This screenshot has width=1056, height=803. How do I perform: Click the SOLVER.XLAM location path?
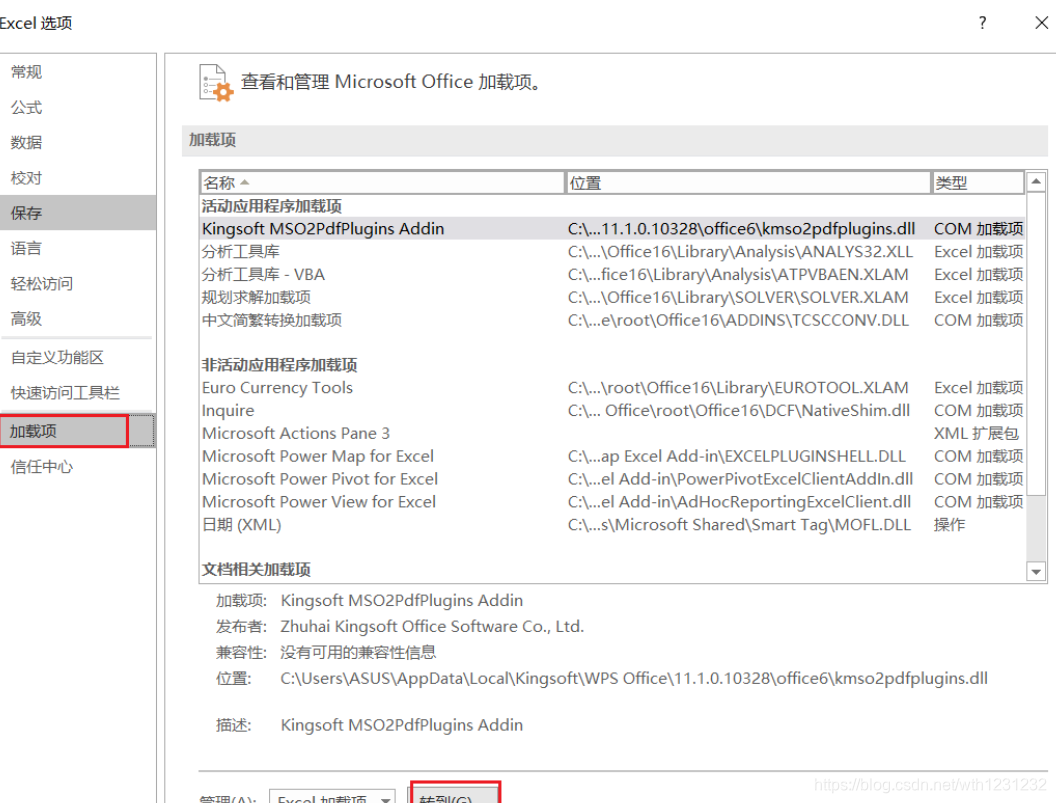(738, 298)
